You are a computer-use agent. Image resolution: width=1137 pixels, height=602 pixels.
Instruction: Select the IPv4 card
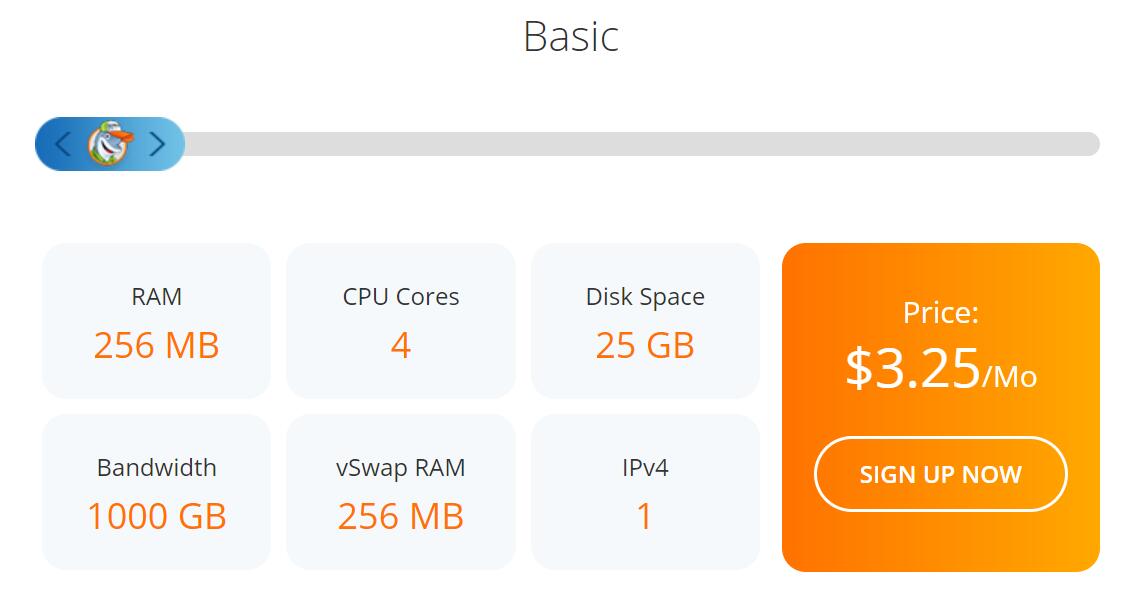coord(645,492)
